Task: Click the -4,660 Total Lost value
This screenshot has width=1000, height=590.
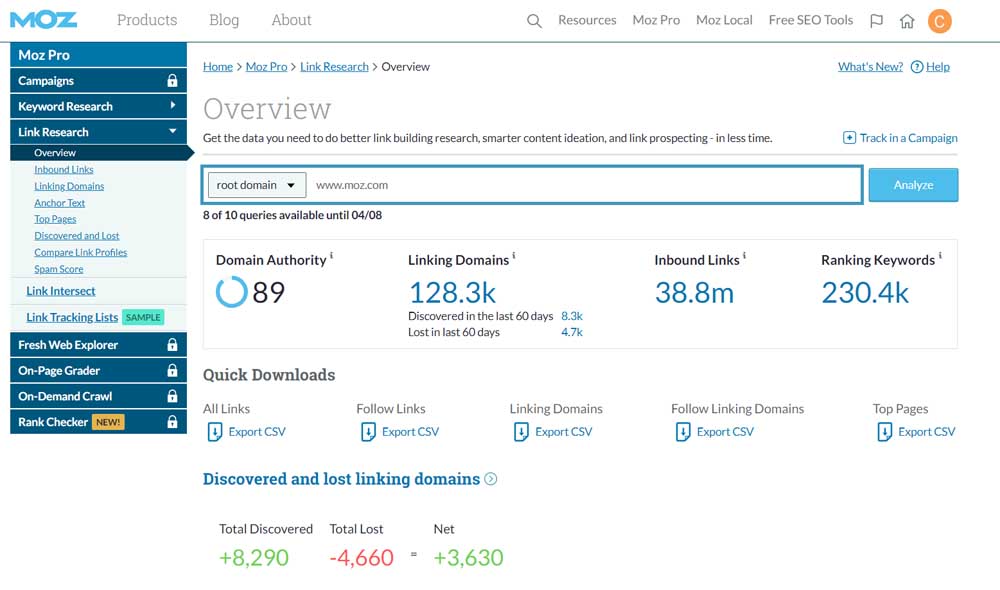Action: coord(362,557)
